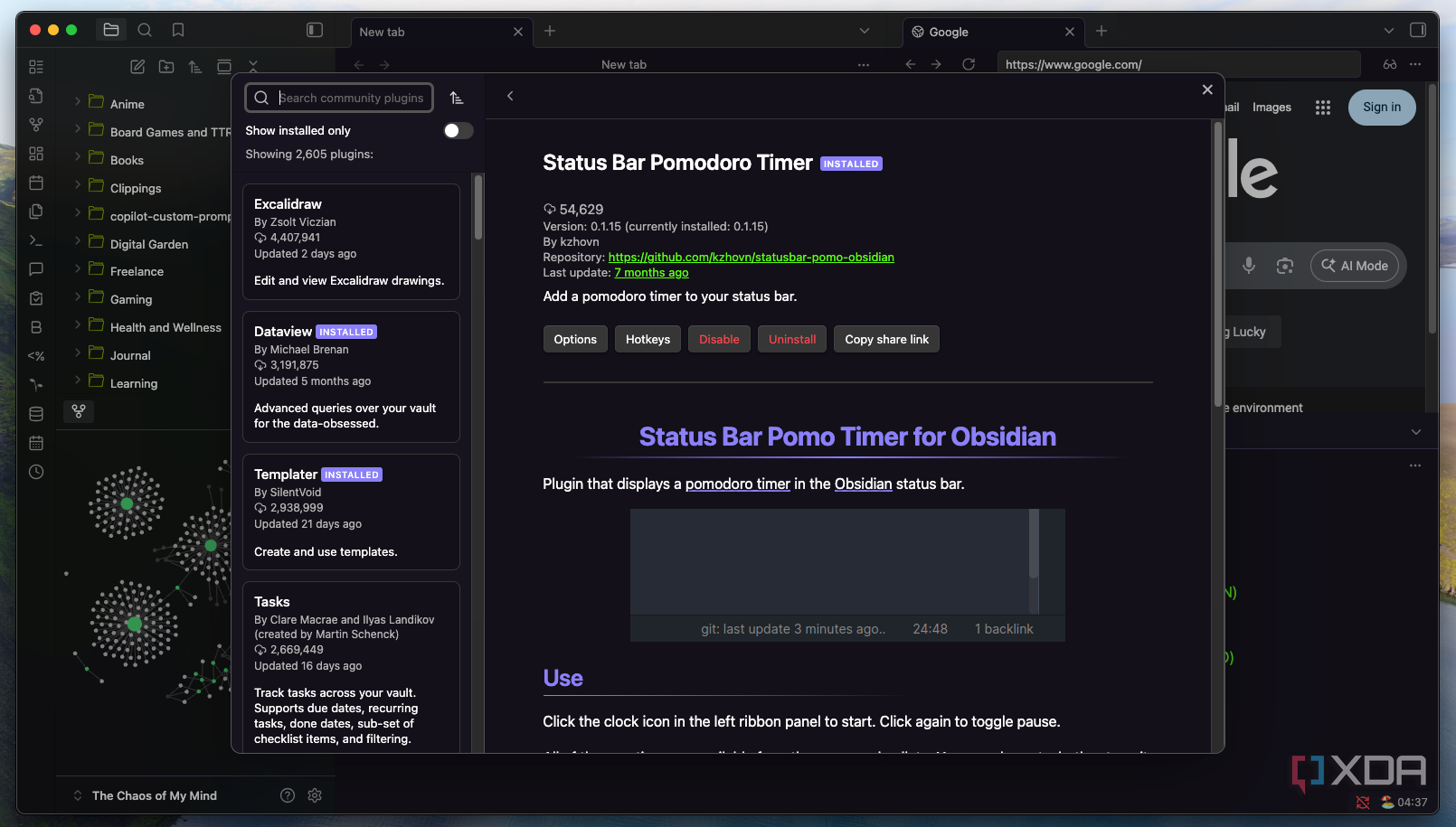Click the Hotkeys button
Image resolution: width=1456 pixels, height=827 pixels.
[x=648, y=339]
